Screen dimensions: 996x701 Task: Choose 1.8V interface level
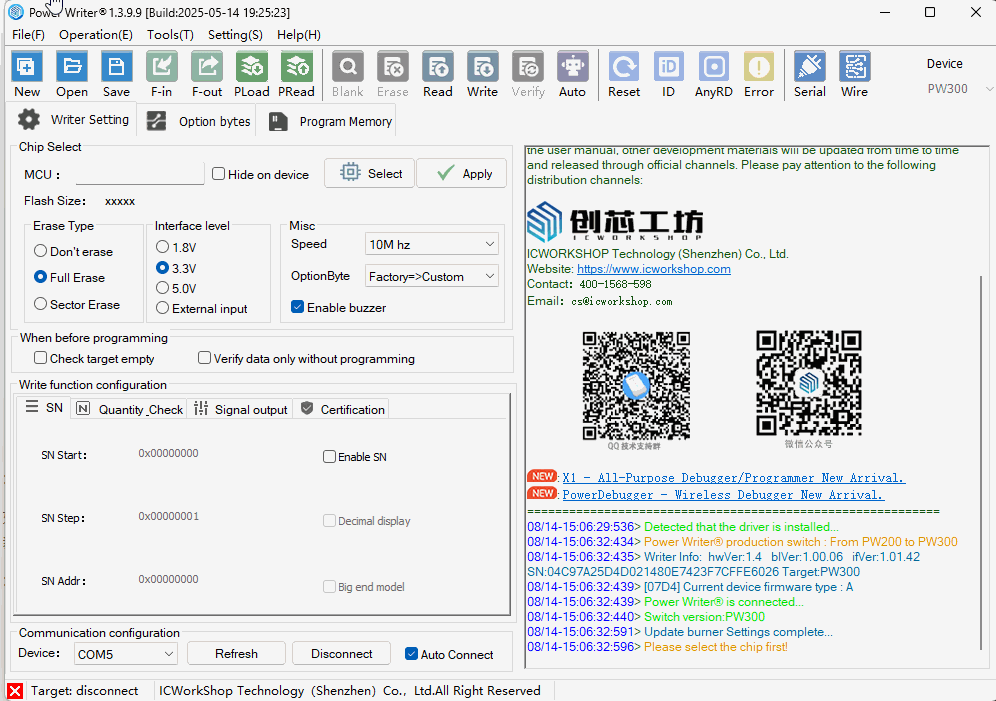point(163,246)
